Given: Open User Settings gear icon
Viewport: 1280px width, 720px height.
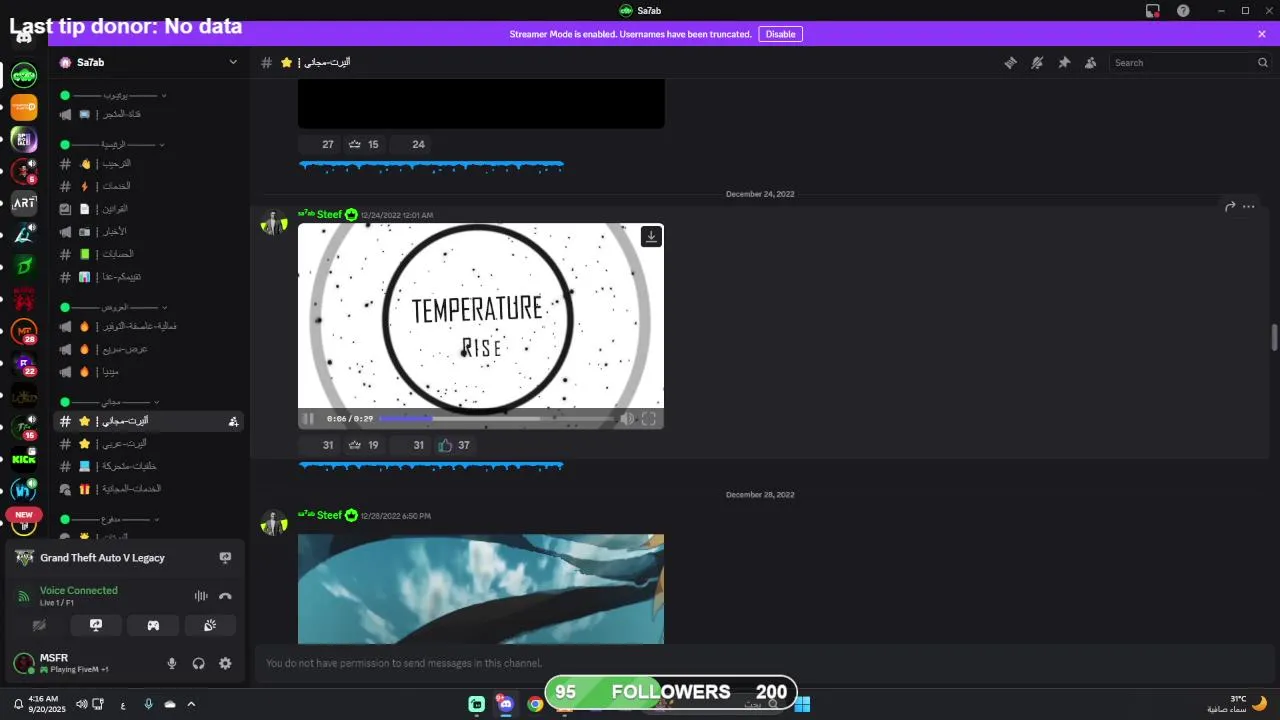Looking at the screenshot, I should pyautogui.click(x=225, y=663).
